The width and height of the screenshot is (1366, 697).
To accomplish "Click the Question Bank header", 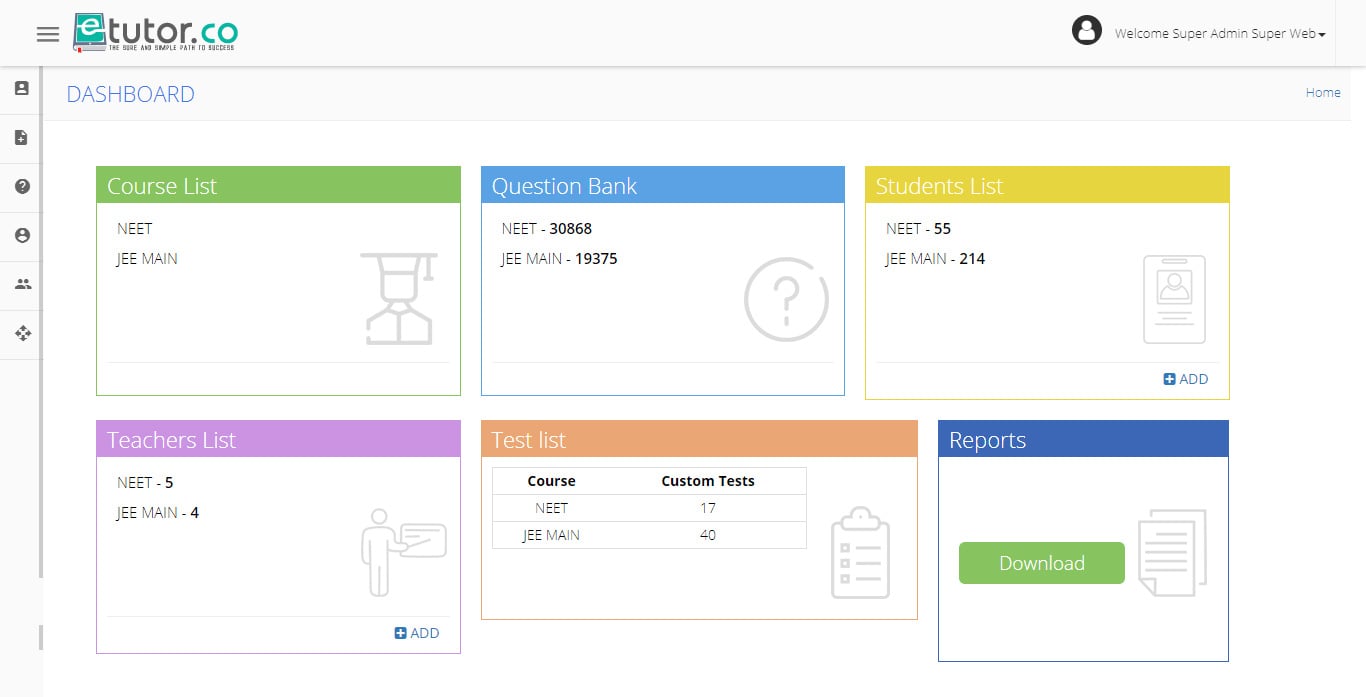I will 663,185.
